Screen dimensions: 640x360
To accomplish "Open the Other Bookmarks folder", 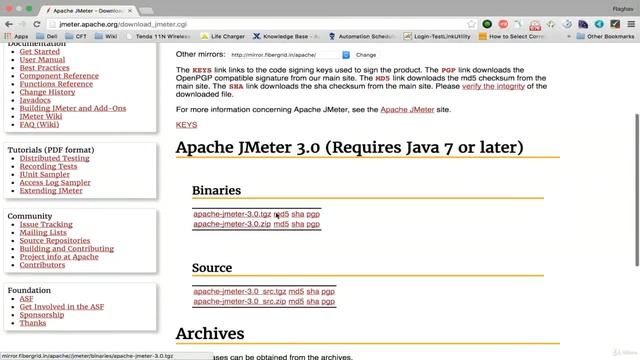I will coord(606,36).
